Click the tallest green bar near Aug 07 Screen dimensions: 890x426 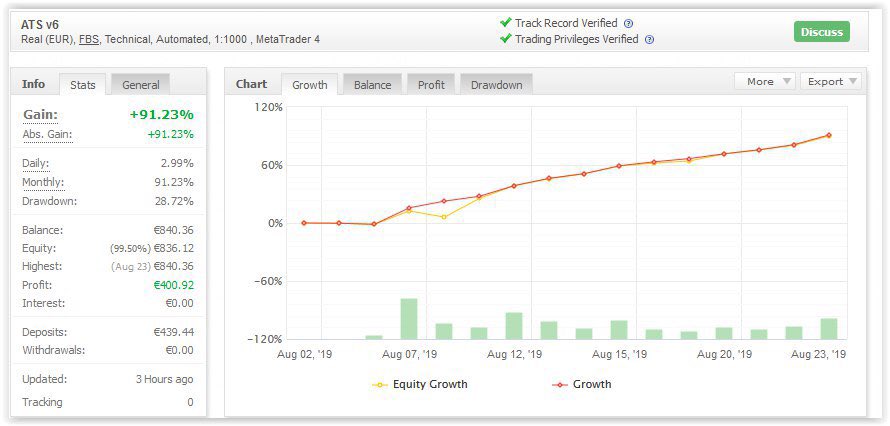409,319
